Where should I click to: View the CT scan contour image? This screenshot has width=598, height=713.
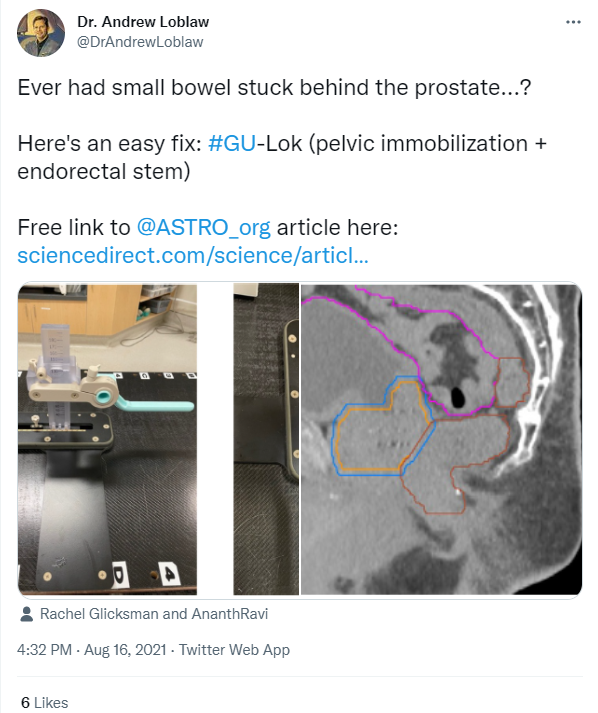[x=441, y=439]
